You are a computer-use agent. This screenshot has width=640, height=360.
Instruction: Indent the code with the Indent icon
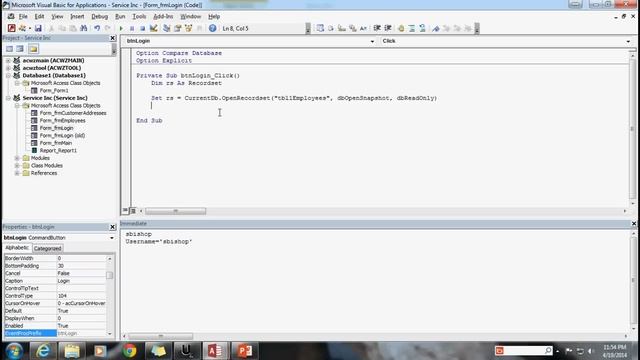[377, 28]
